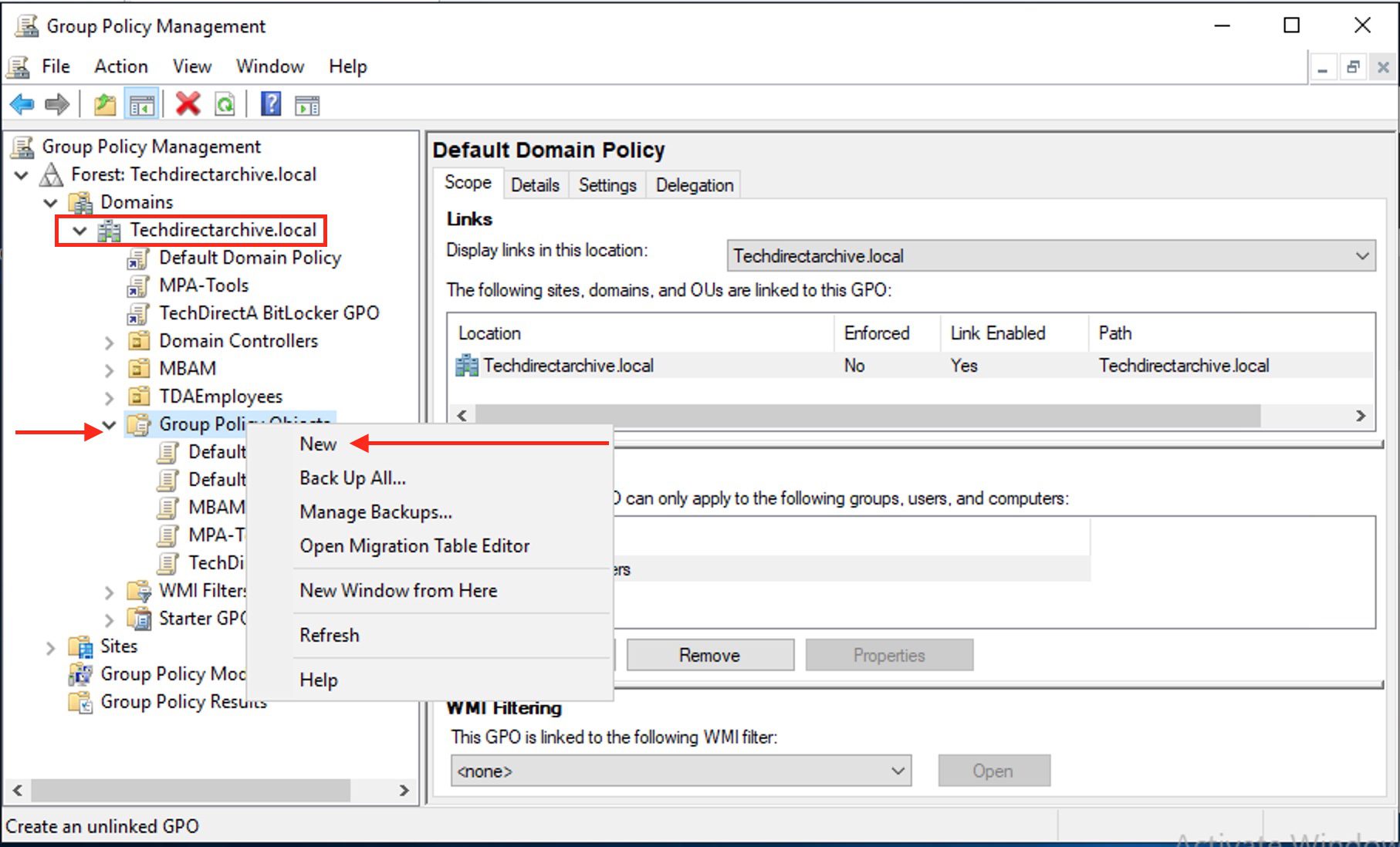Click the Properties button

click(x=889, y=655)
